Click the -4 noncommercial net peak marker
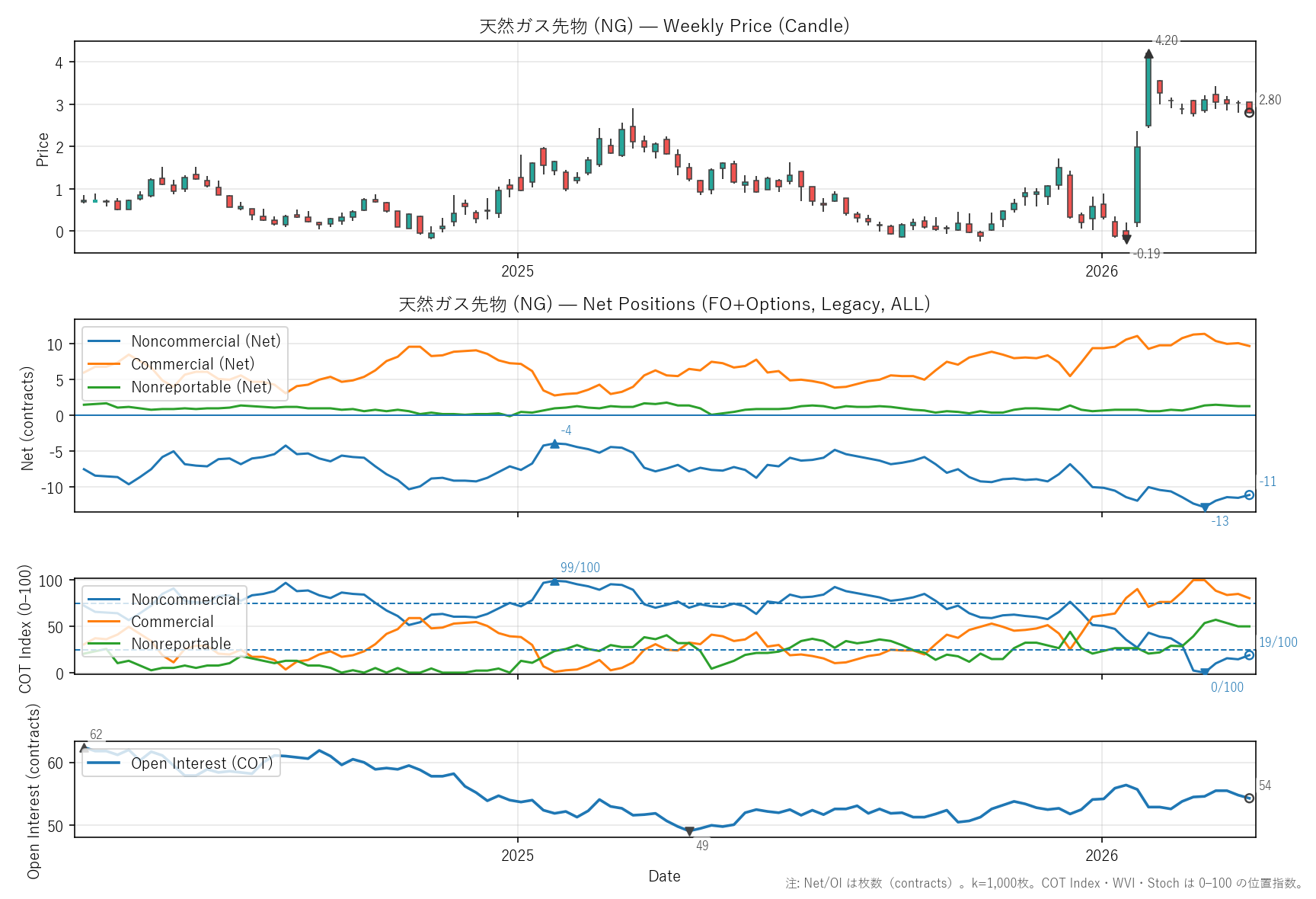The image size is (1316, 899). (x=554, y=444)
